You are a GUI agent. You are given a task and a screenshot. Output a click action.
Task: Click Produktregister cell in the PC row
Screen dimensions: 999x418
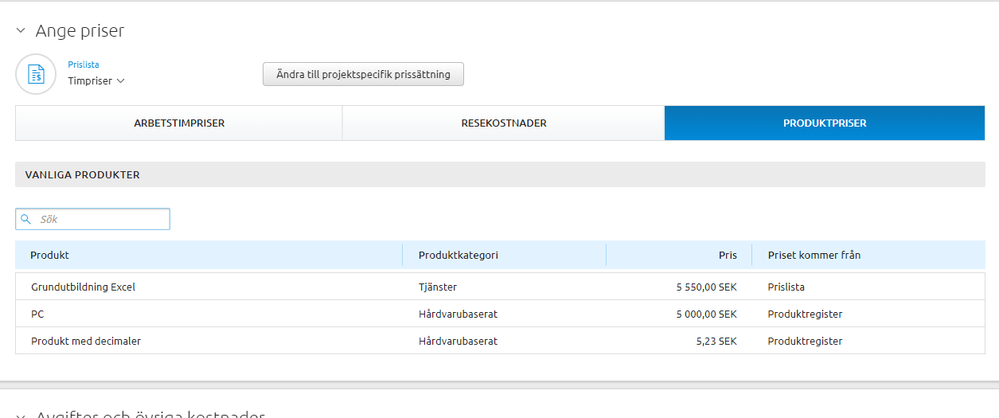(805, 314)
